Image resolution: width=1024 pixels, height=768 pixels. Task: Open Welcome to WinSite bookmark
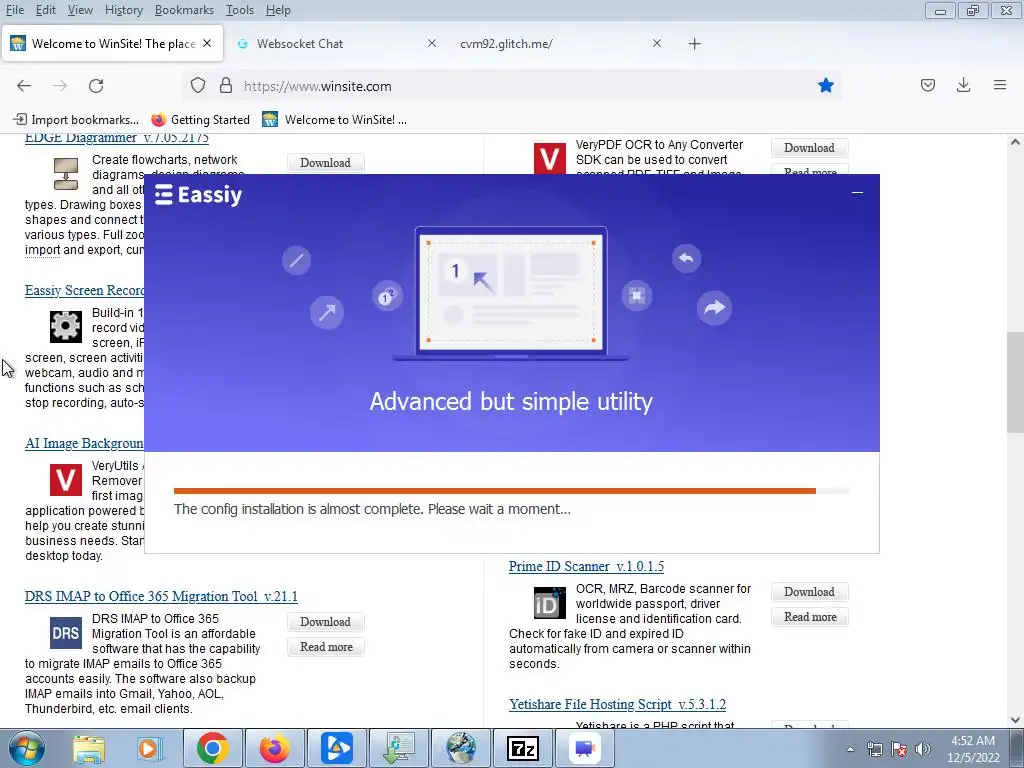(334, 120)
